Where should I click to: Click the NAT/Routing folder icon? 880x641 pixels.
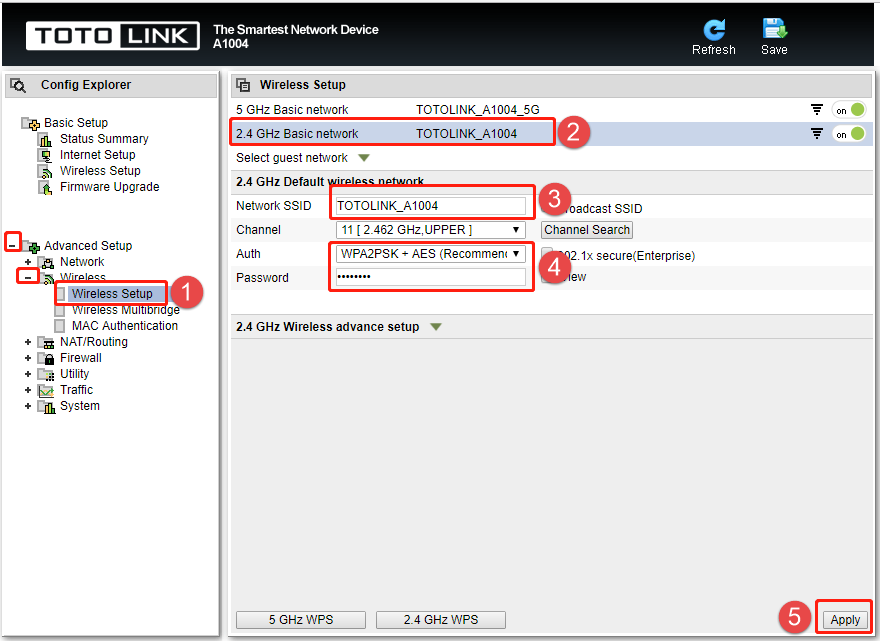[x=46, y=342]
